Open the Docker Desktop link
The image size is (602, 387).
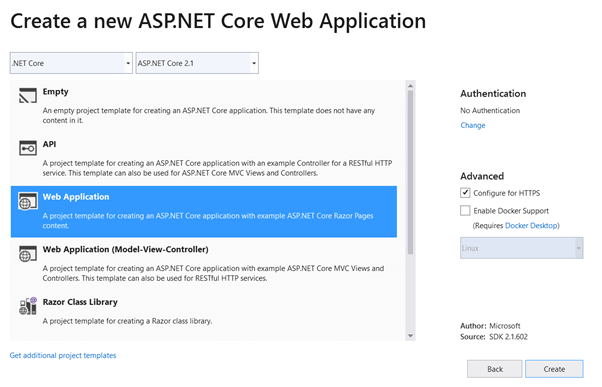pos(531,226)
